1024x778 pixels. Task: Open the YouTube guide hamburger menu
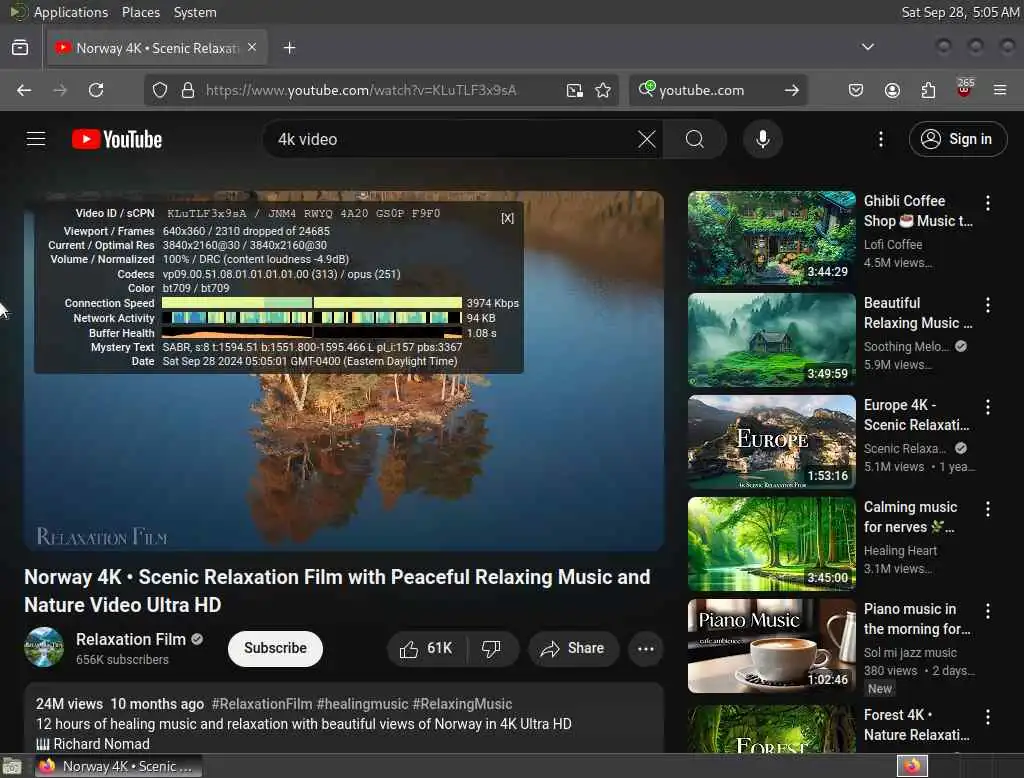pos(36,139)
